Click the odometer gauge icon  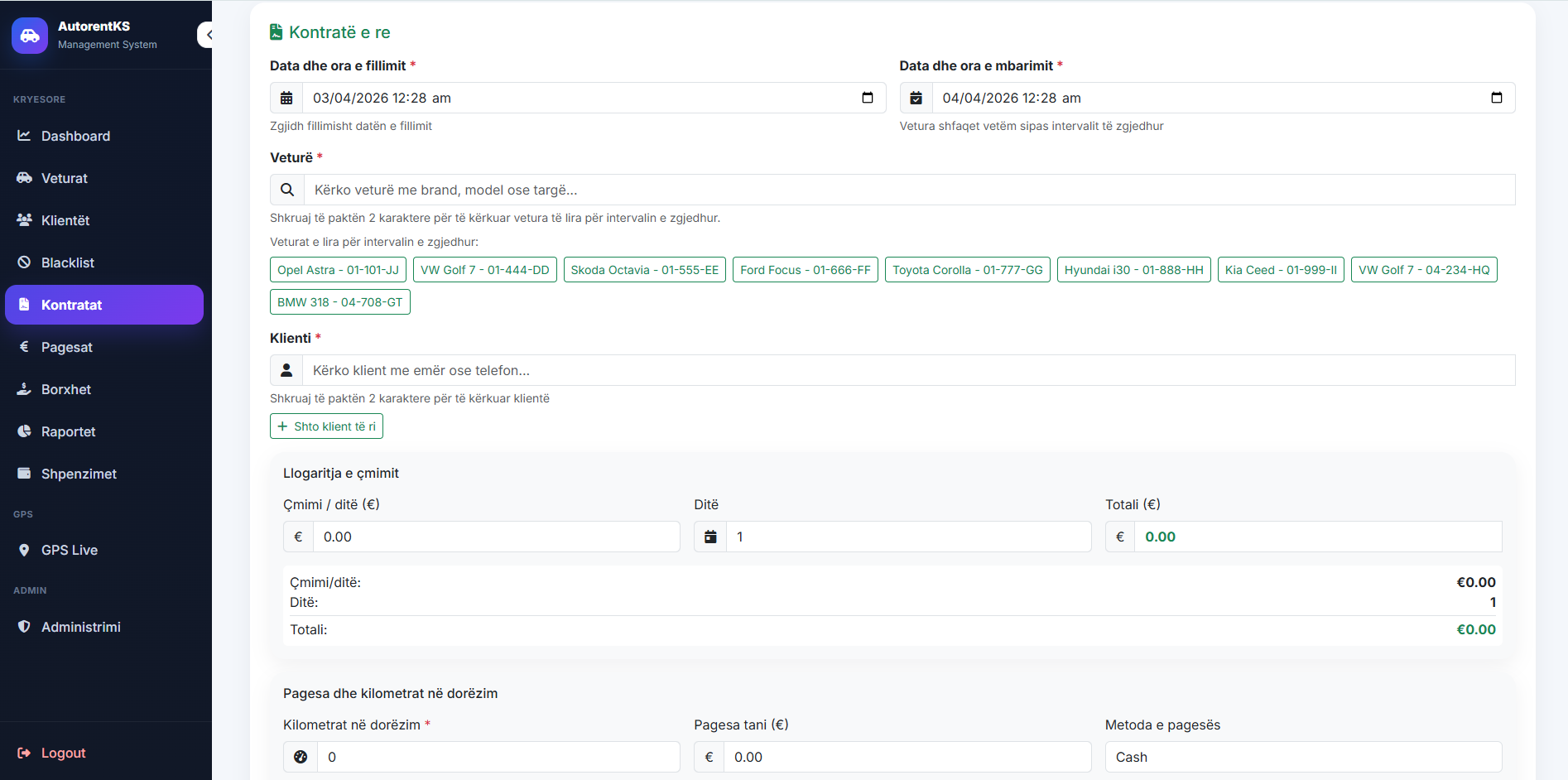coord(301,757)
